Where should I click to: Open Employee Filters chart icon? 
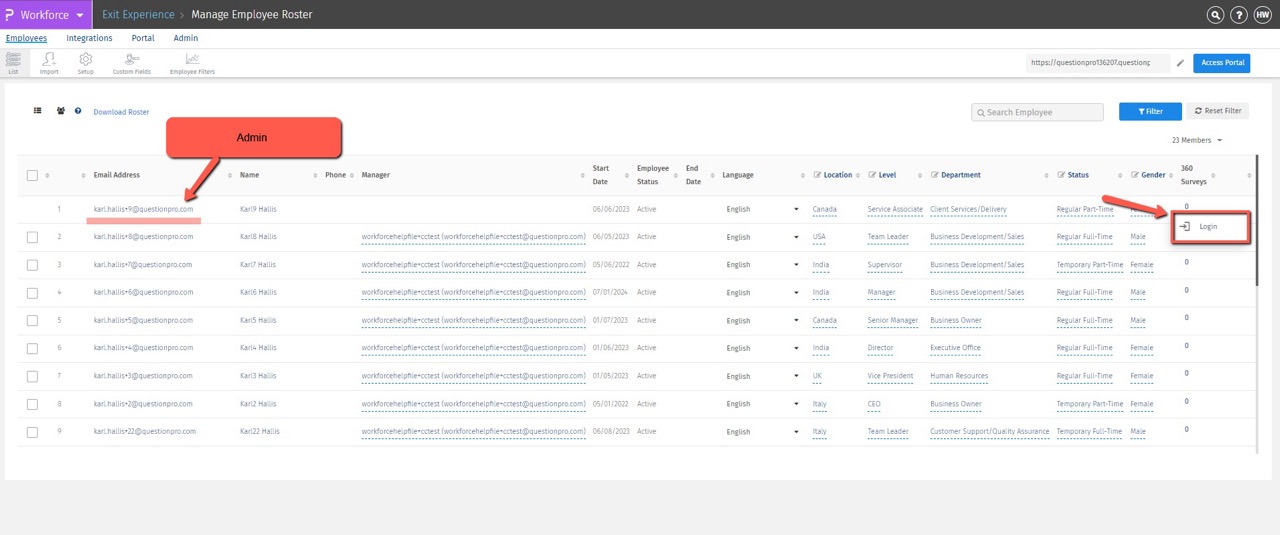[192, 63]
